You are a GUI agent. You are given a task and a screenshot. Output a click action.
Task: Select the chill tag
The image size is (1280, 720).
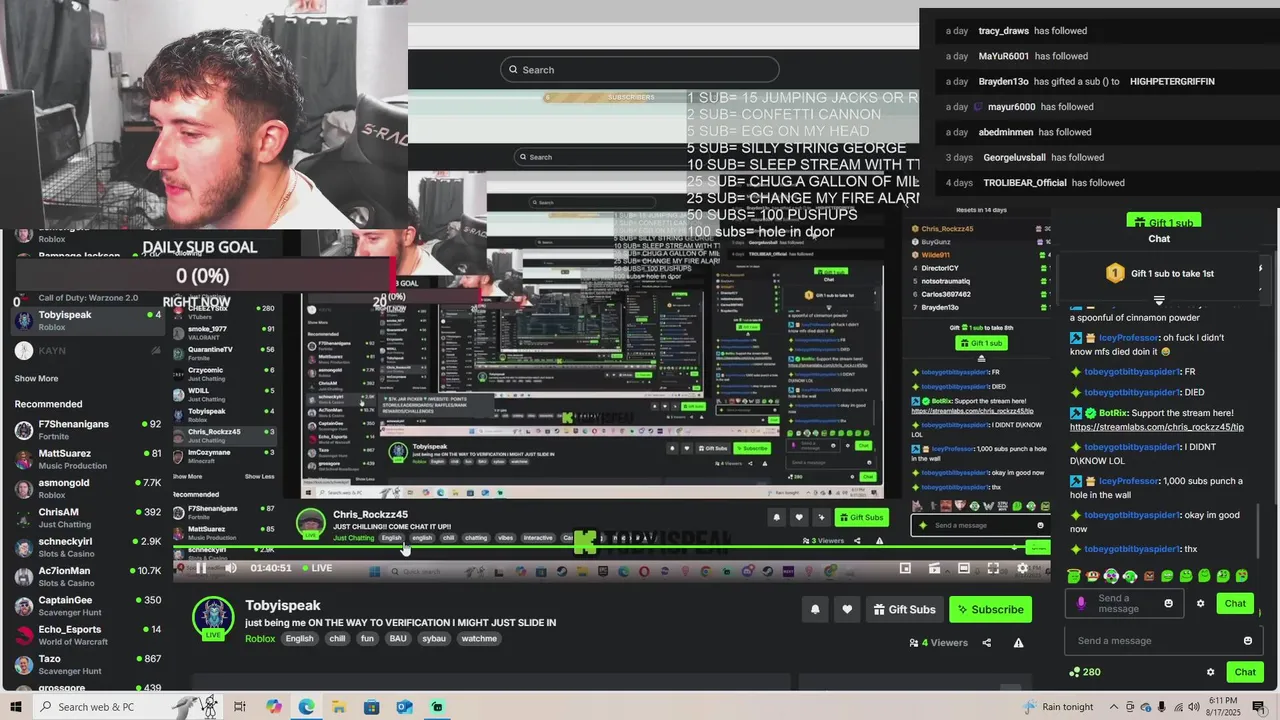(x=337, y=638)
